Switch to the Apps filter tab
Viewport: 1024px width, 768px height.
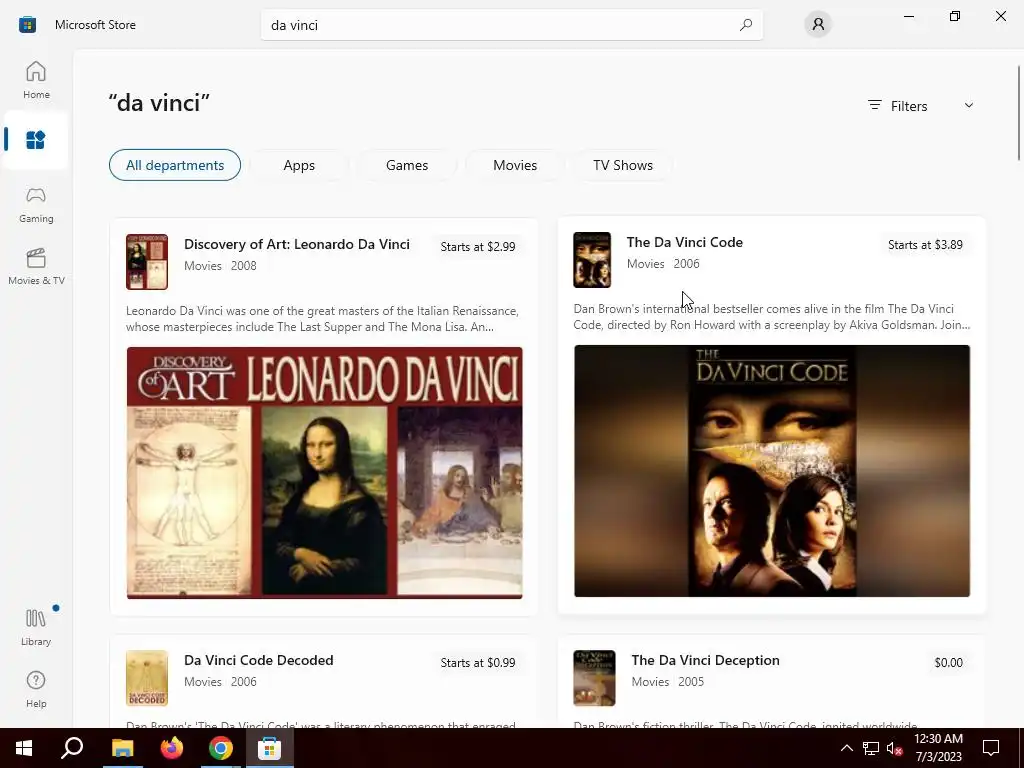click(x=299, y=165)
